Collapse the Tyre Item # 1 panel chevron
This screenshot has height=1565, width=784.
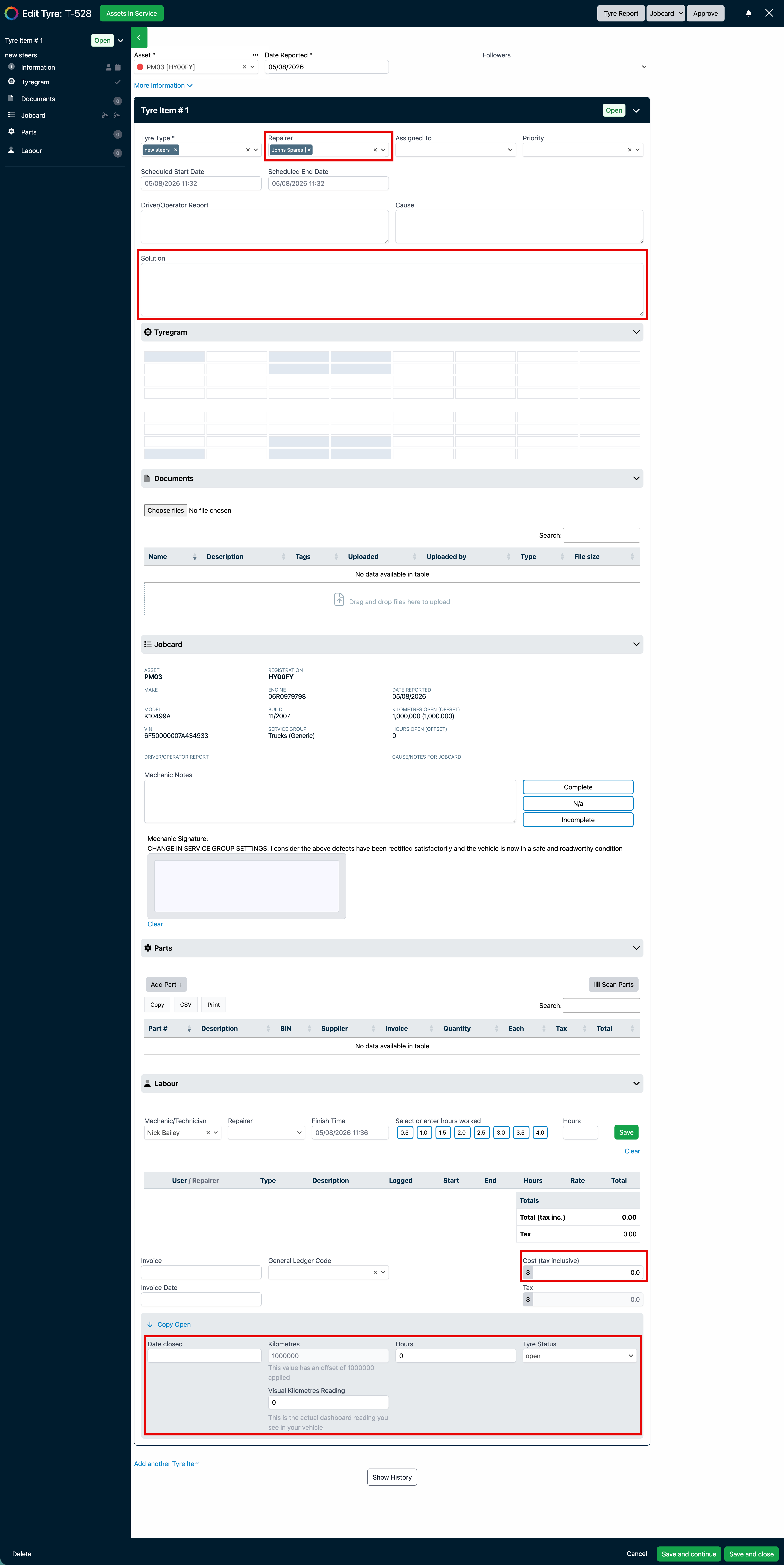(x=636, y=111)
